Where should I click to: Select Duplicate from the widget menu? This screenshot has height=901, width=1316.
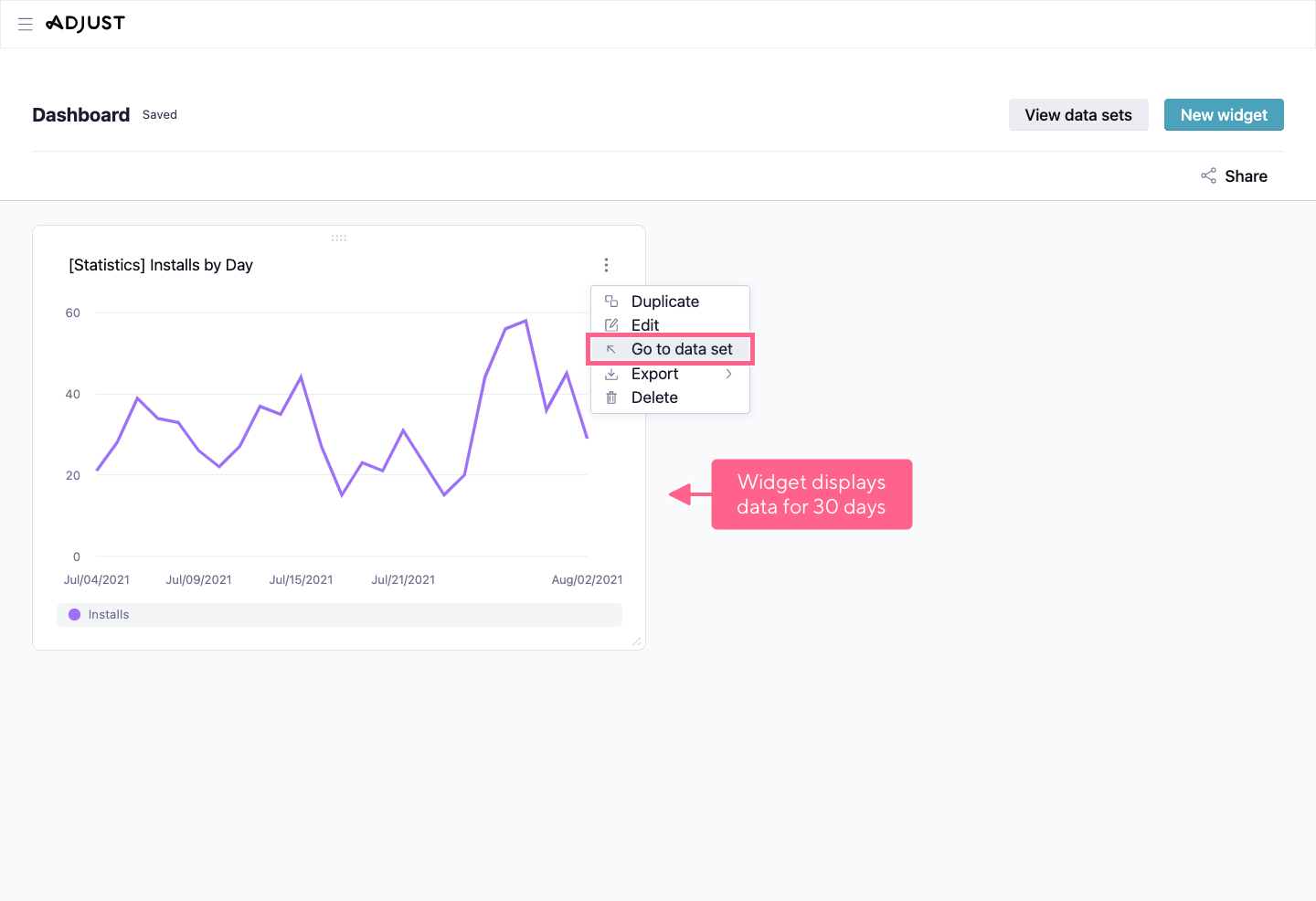tap(670, 302)
